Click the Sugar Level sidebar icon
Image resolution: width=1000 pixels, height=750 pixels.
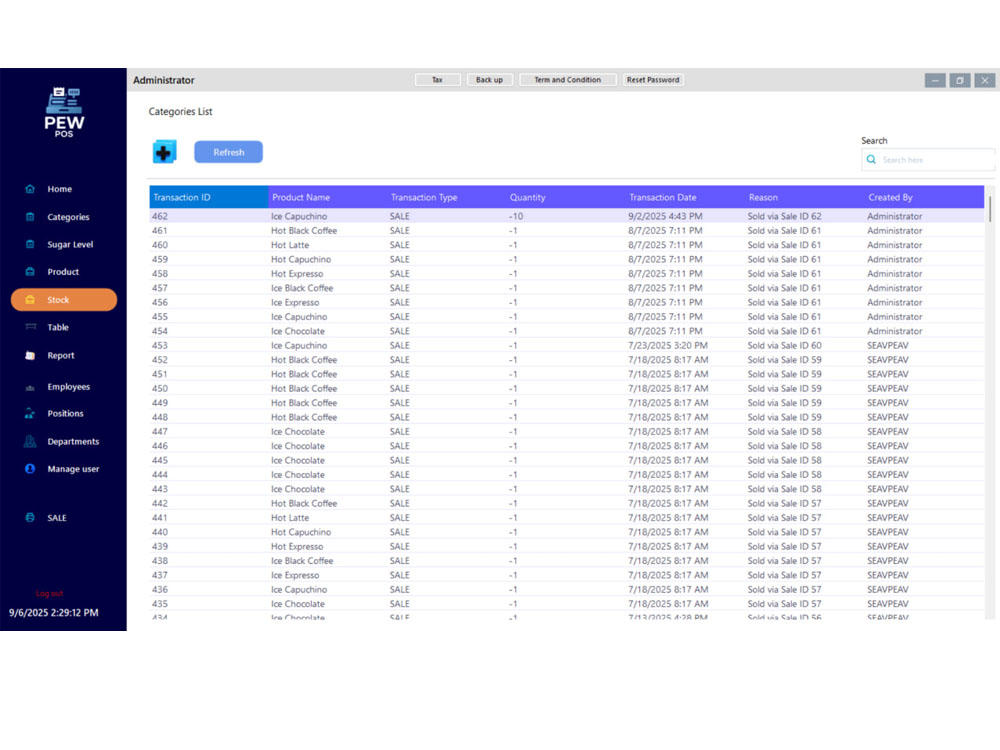30,244
